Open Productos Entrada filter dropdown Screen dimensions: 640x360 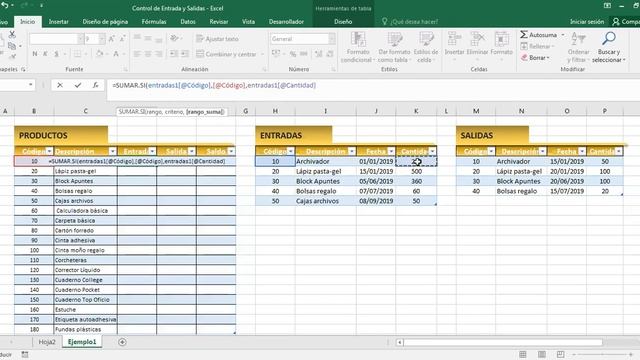pyautogui.click(x=152, y=151)
